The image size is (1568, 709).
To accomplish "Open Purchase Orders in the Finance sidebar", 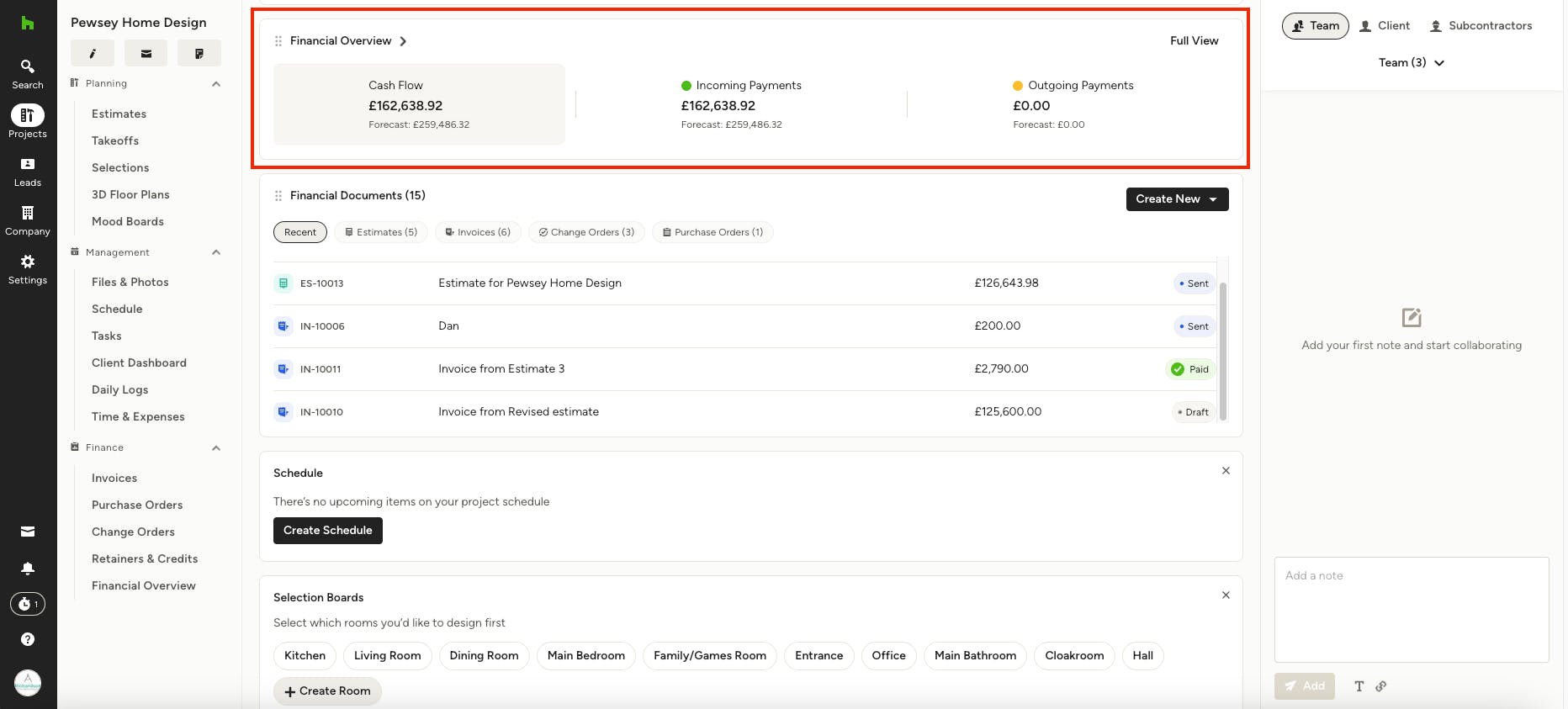I will (137, 505).
